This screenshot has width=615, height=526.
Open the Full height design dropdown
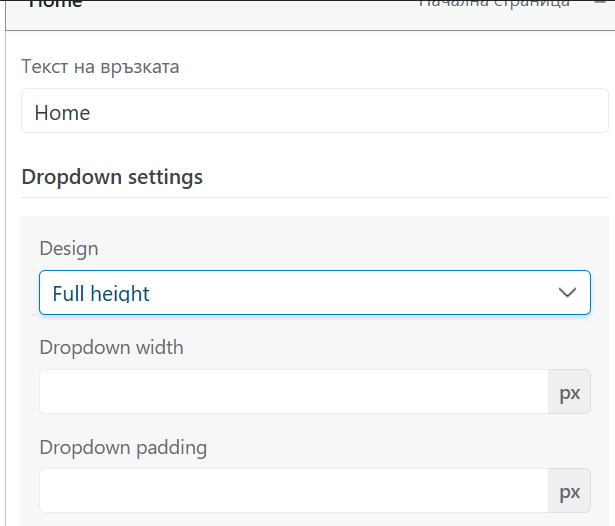coord(314,293)
